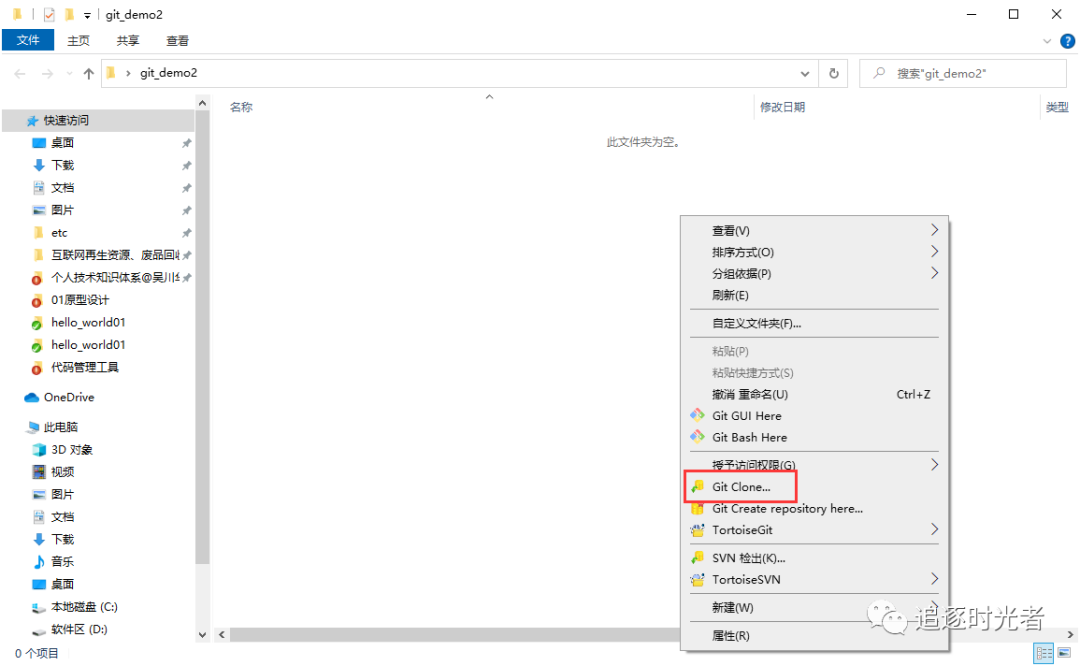The width and height of the screenshot is (1080, 666).
Task: Click the properties checkmark quick access icon
Action: (x=49, y=14)
